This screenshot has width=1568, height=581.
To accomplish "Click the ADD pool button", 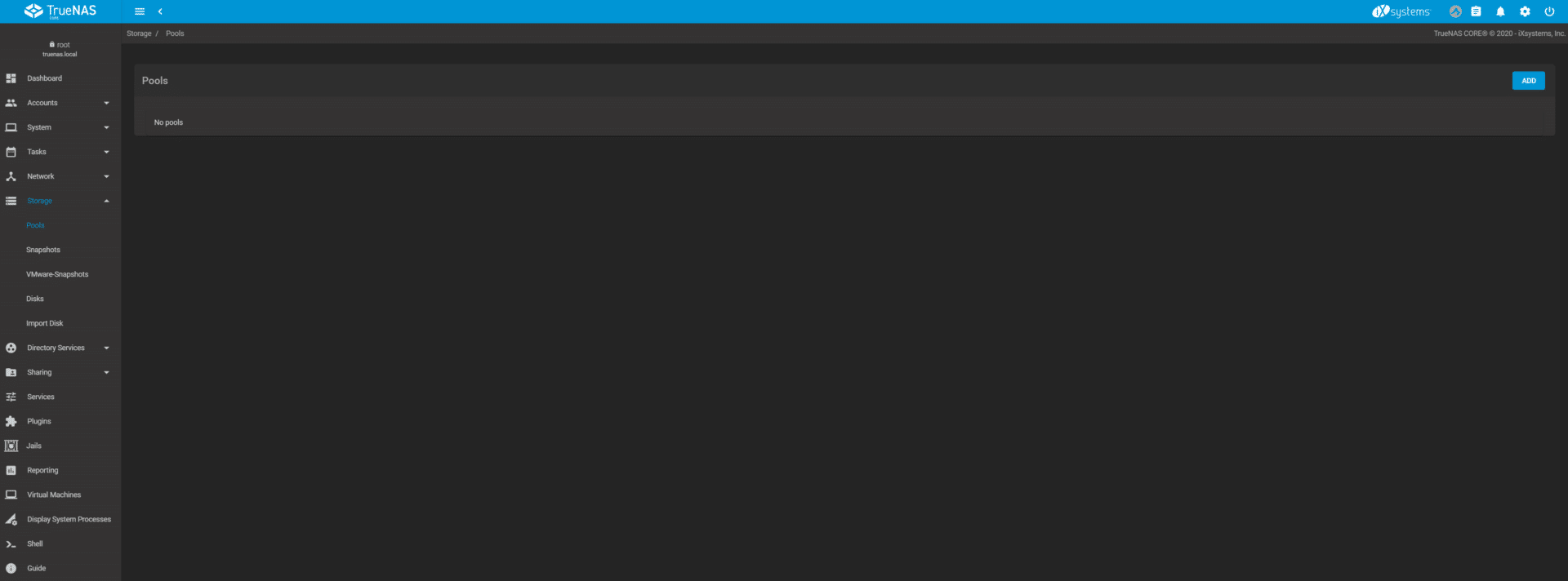I will coord(1528,81).
